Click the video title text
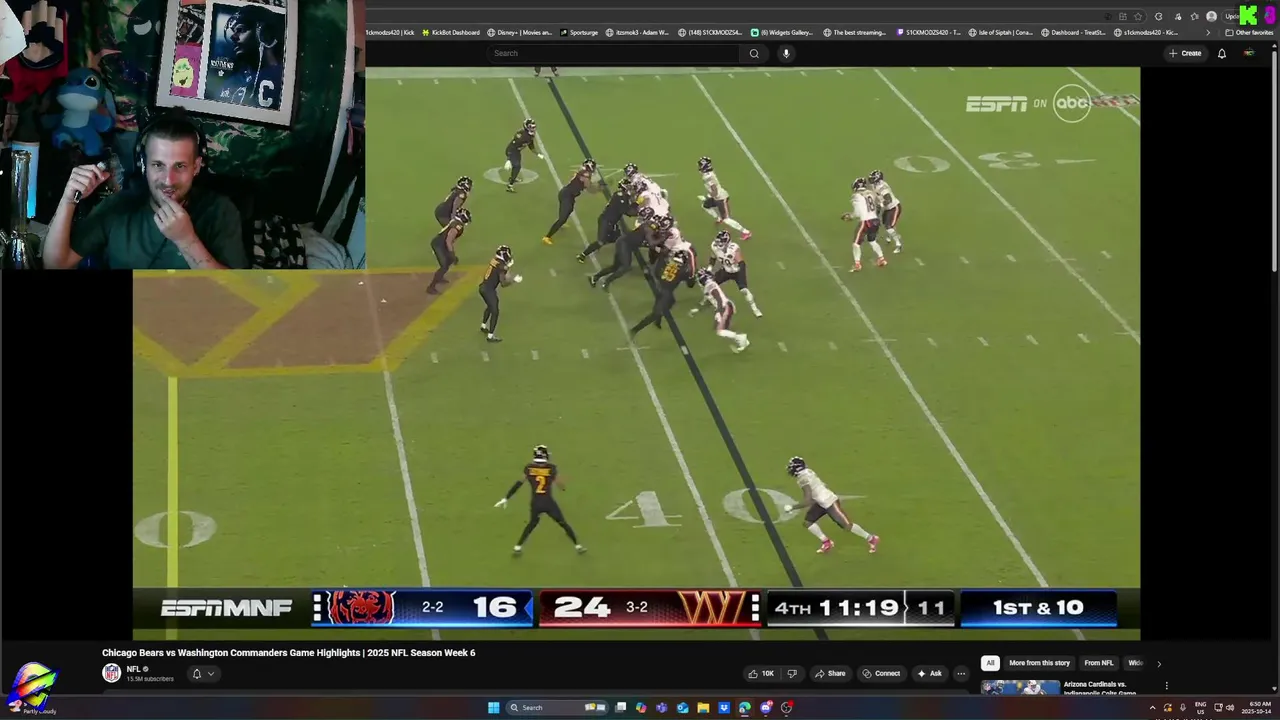This screenshot has width=1280, height=720. (x=288, y=653)
